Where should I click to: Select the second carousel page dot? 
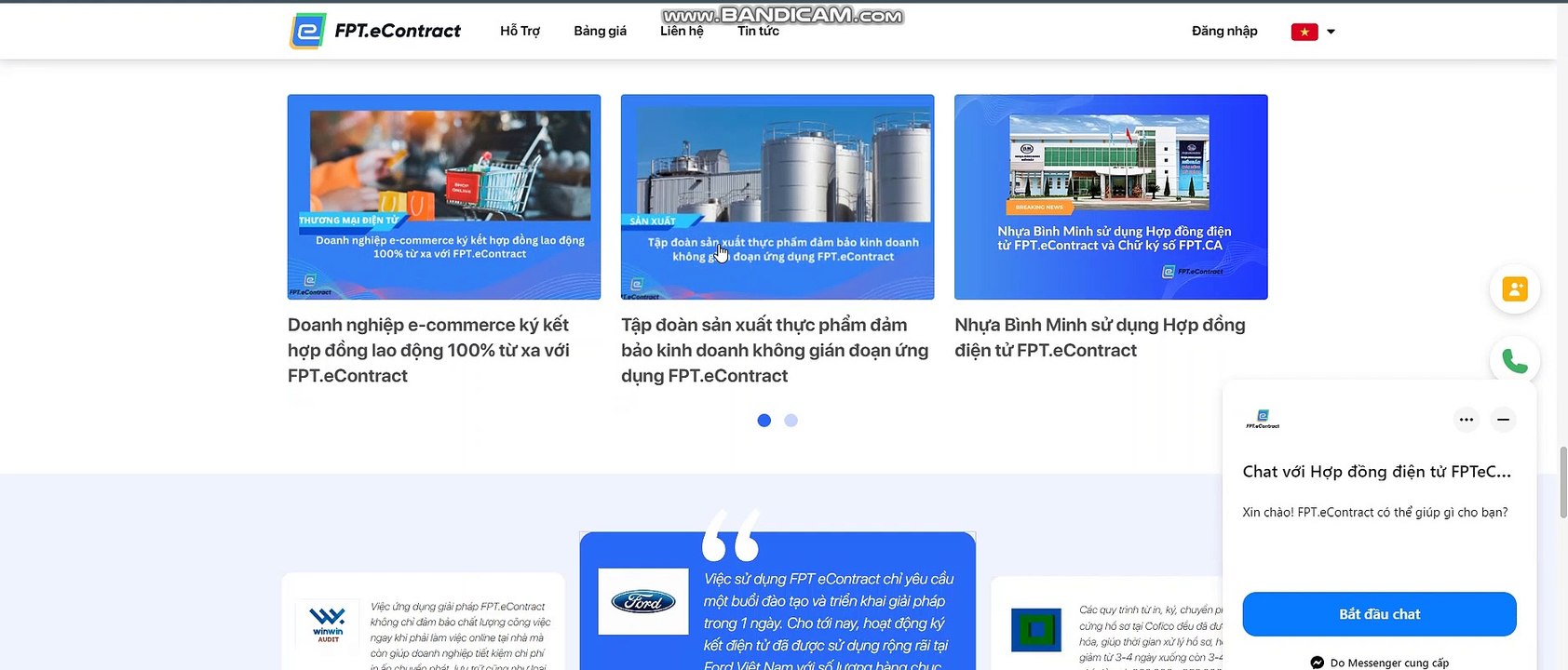click(791, 421)
